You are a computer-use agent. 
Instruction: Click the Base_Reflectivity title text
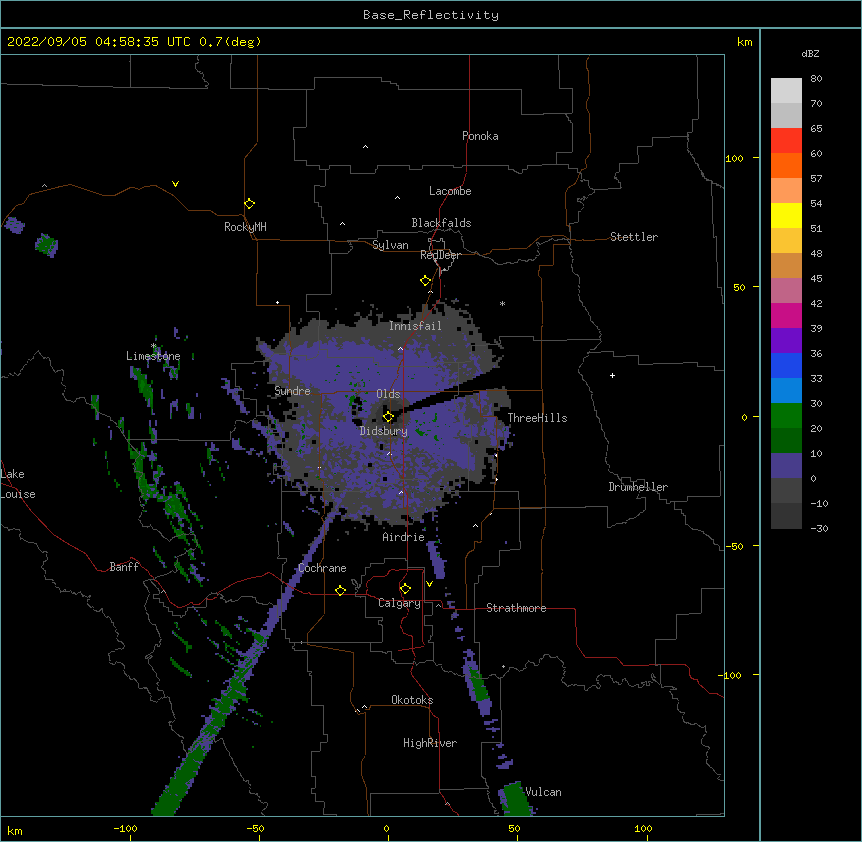tap(431, 15)
